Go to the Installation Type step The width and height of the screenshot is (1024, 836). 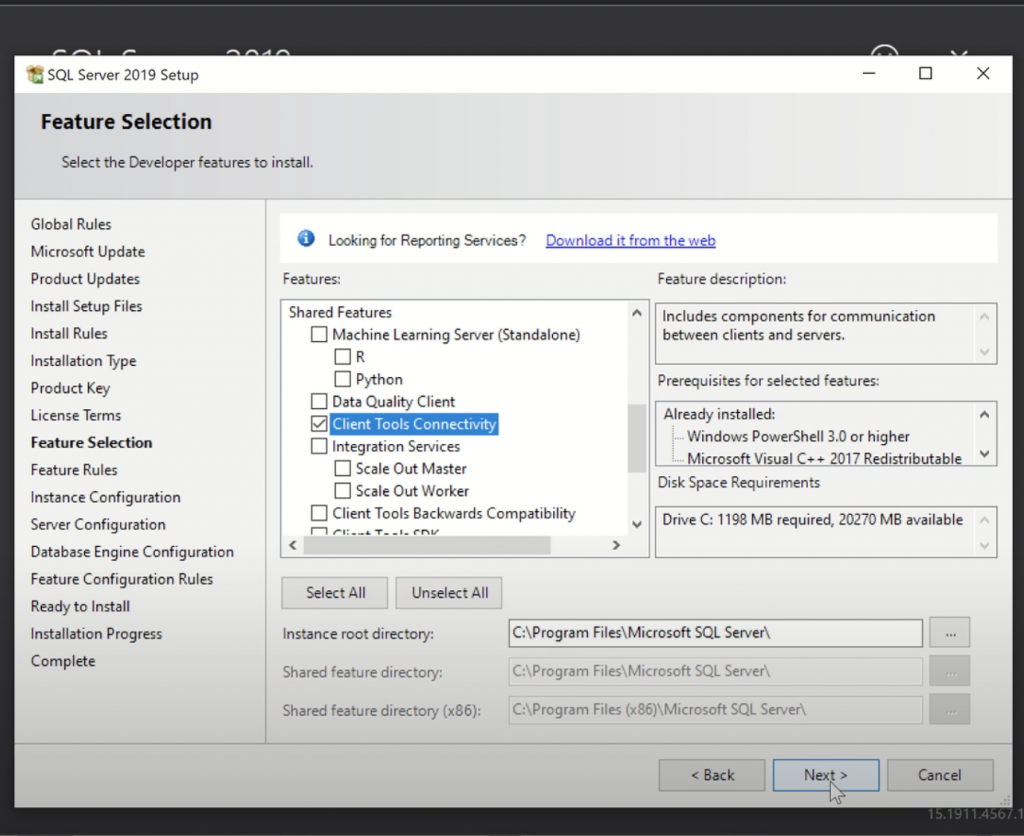click(x=83, y=361)
